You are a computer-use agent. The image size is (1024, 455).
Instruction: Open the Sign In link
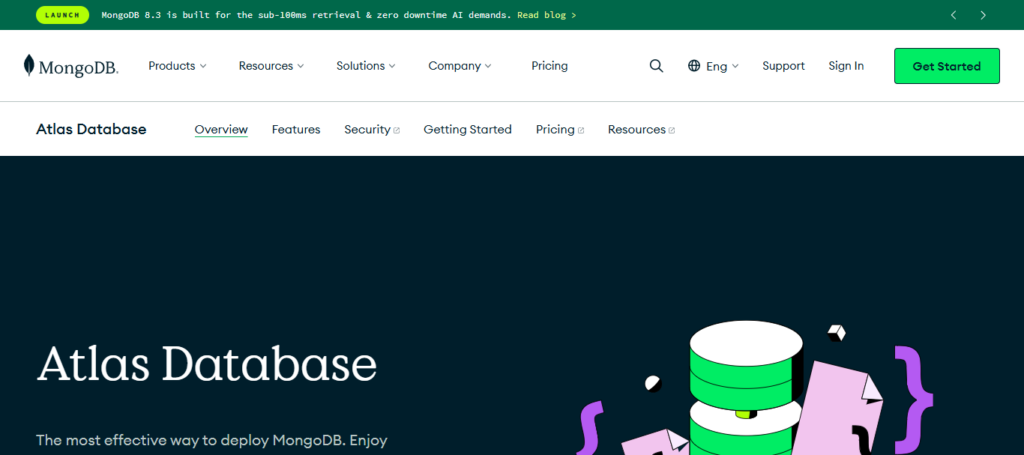[846, 66]
